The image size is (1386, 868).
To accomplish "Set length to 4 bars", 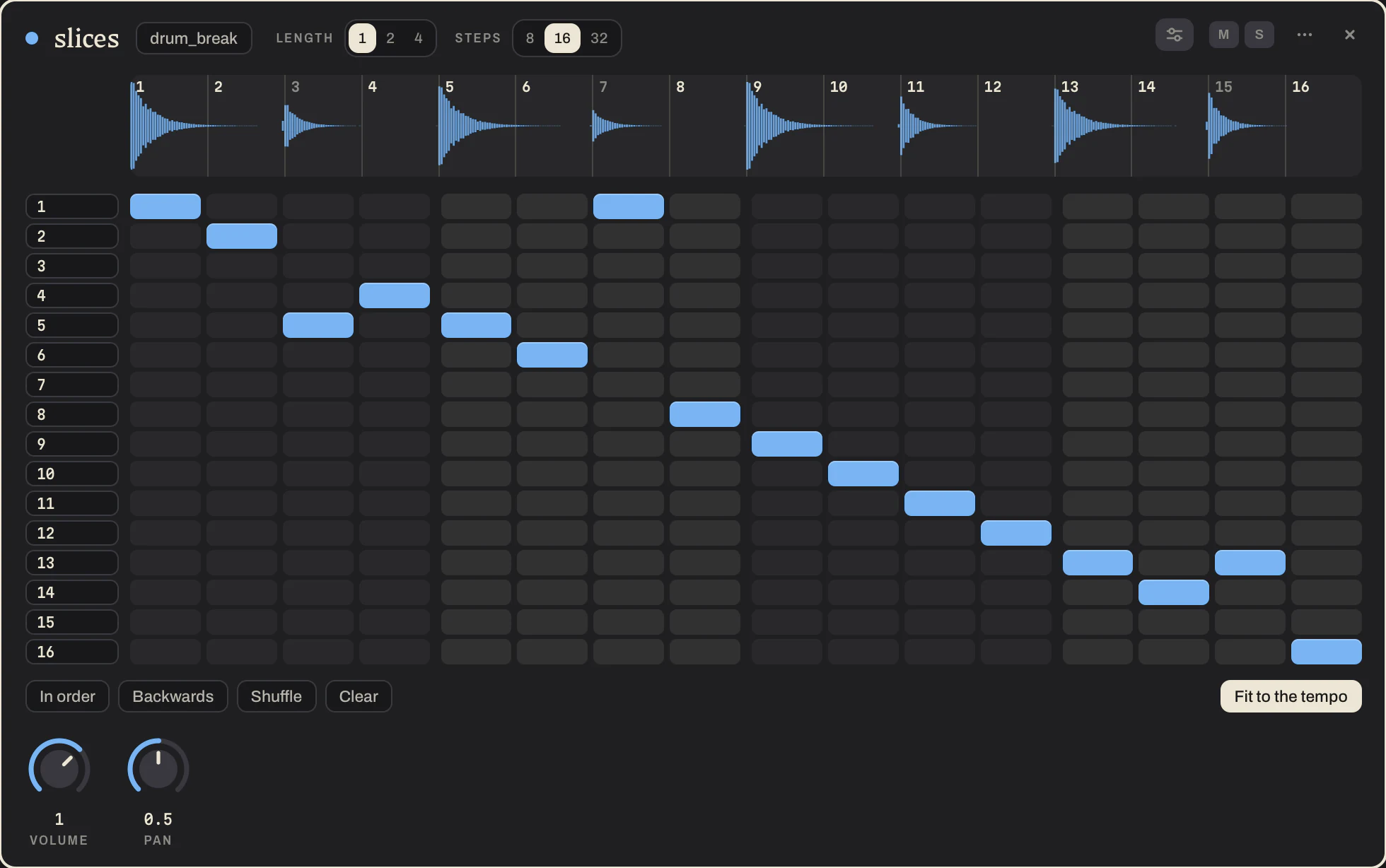I will pyautogui.click(x=419, y=38).
